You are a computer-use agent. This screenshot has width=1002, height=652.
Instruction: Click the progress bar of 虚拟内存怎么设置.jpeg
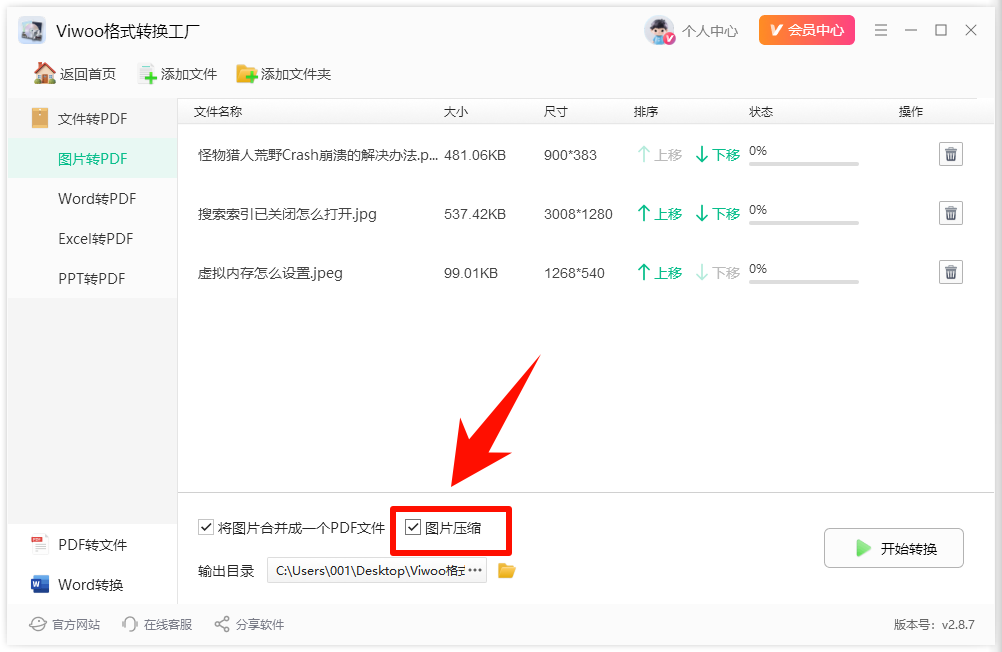803,282
